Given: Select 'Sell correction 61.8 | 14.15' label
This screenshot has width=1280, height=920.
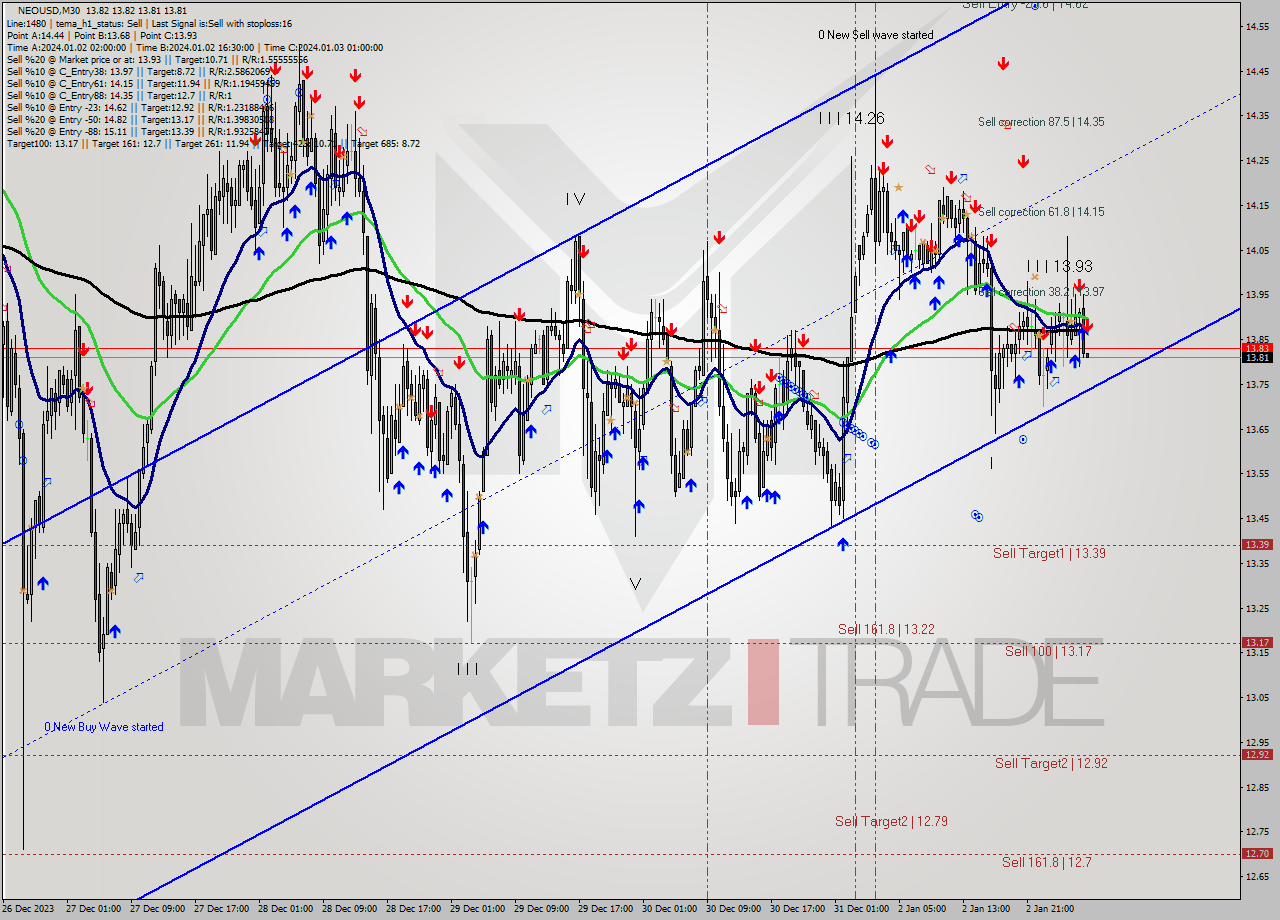Looking at the screenshot, I should point(1041,212).
